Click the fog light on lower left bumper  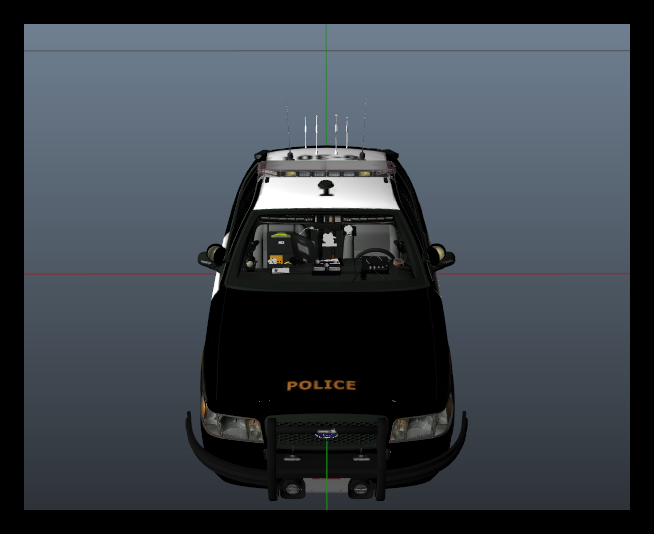coord(292,489)
